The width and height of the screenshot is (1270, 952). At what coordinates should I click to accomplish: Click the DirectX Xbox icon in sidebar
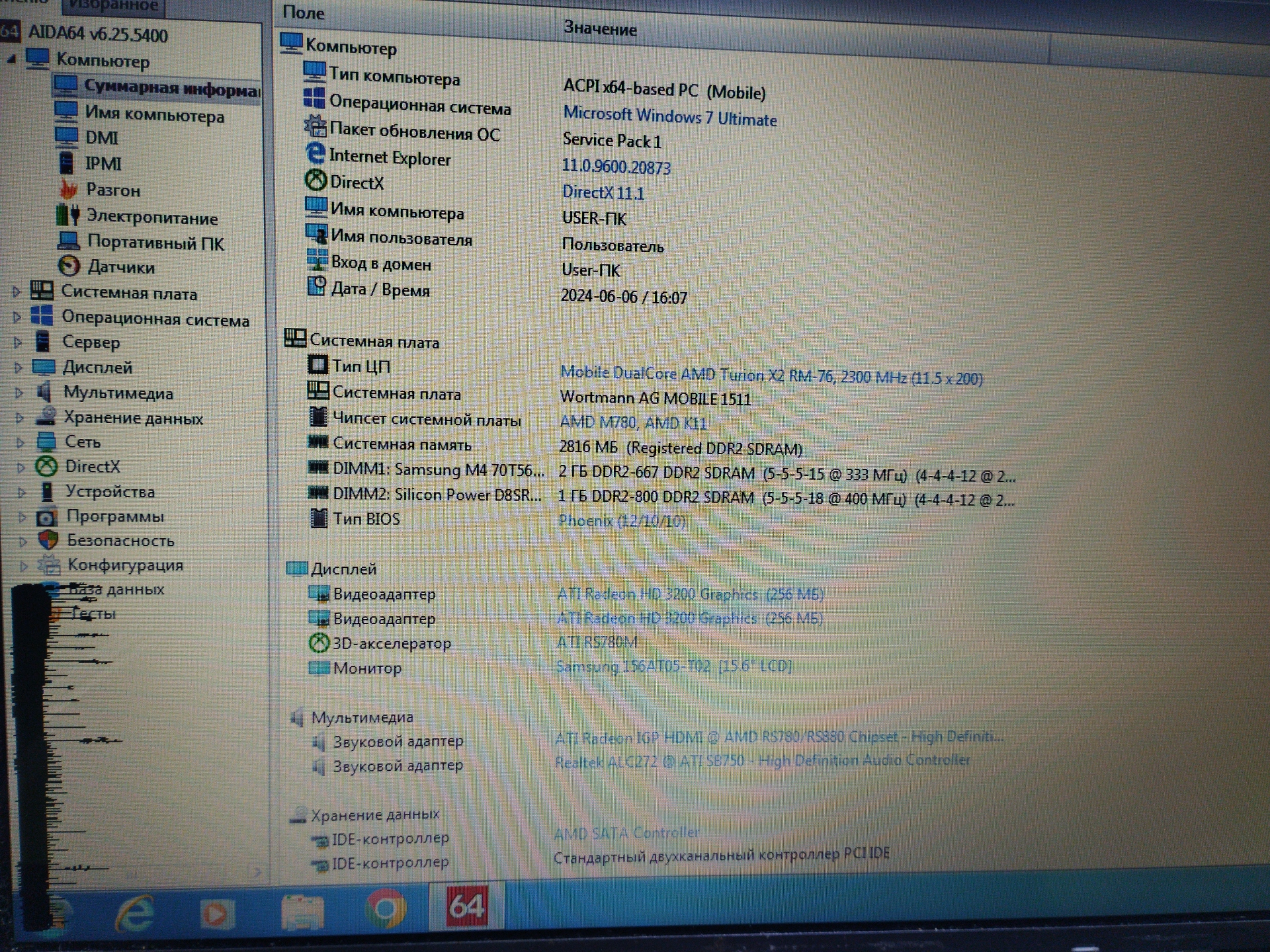pyautogui.click(x=46, y=466)
